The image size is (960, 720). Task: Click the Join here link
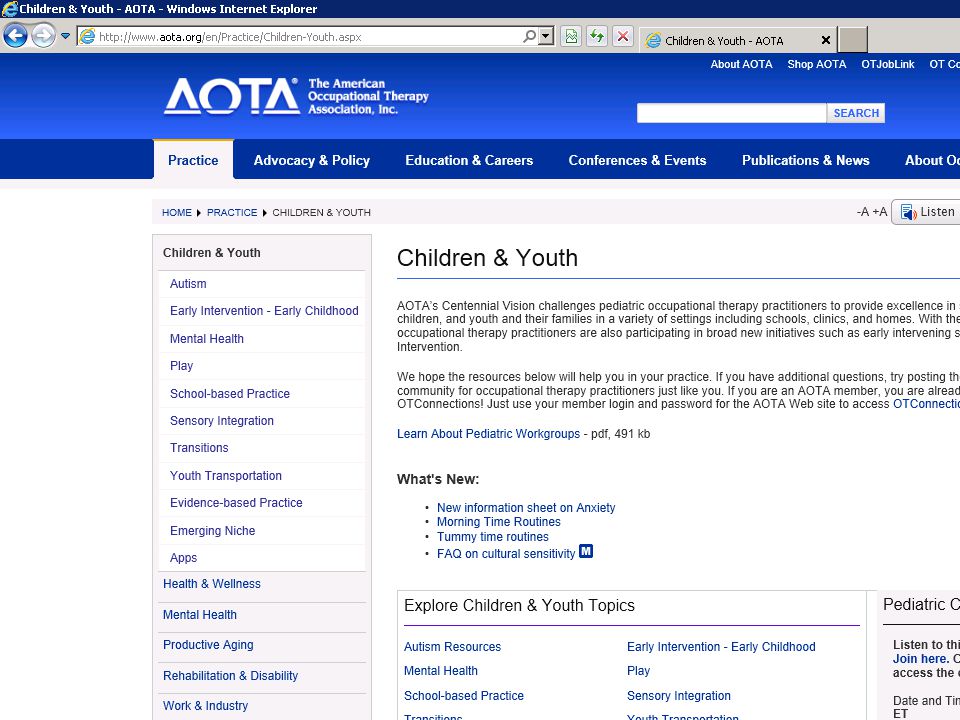tap(920, 659)
